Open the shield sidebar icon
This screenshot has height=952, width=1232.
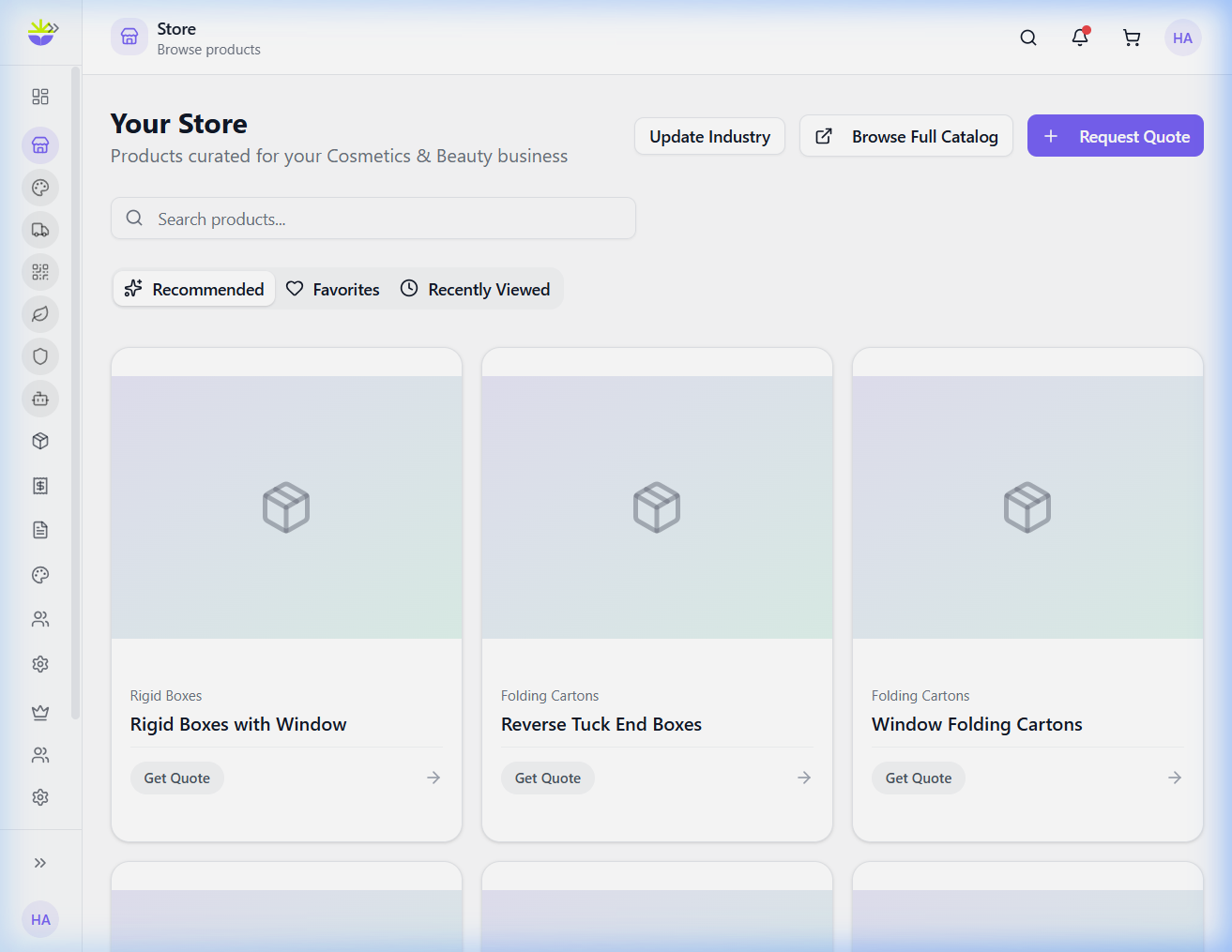coord(40,356)
